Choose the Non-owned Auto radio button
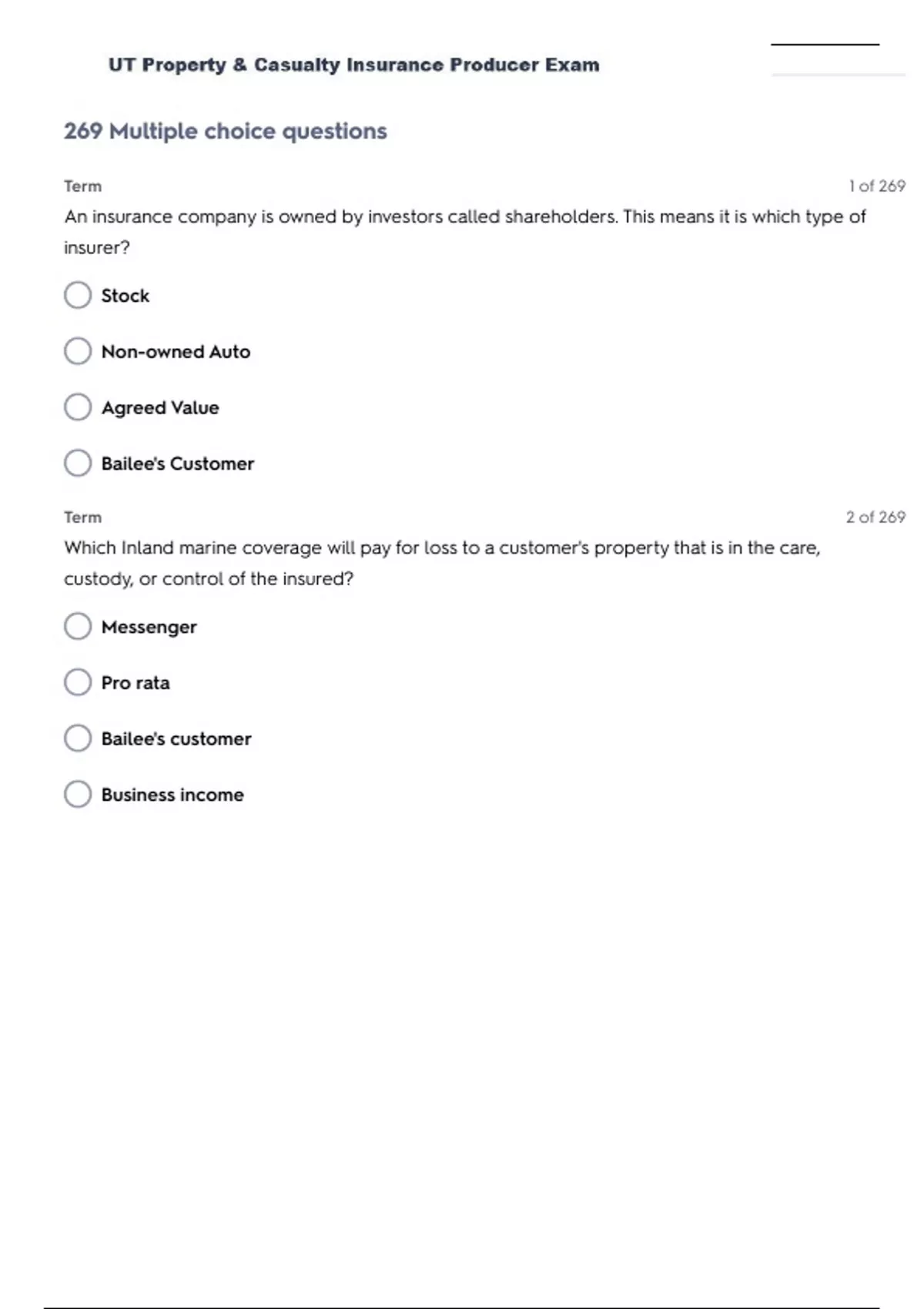Image resolution: width=924 pixels, height=1309 pixels. [x=78, y=351]
